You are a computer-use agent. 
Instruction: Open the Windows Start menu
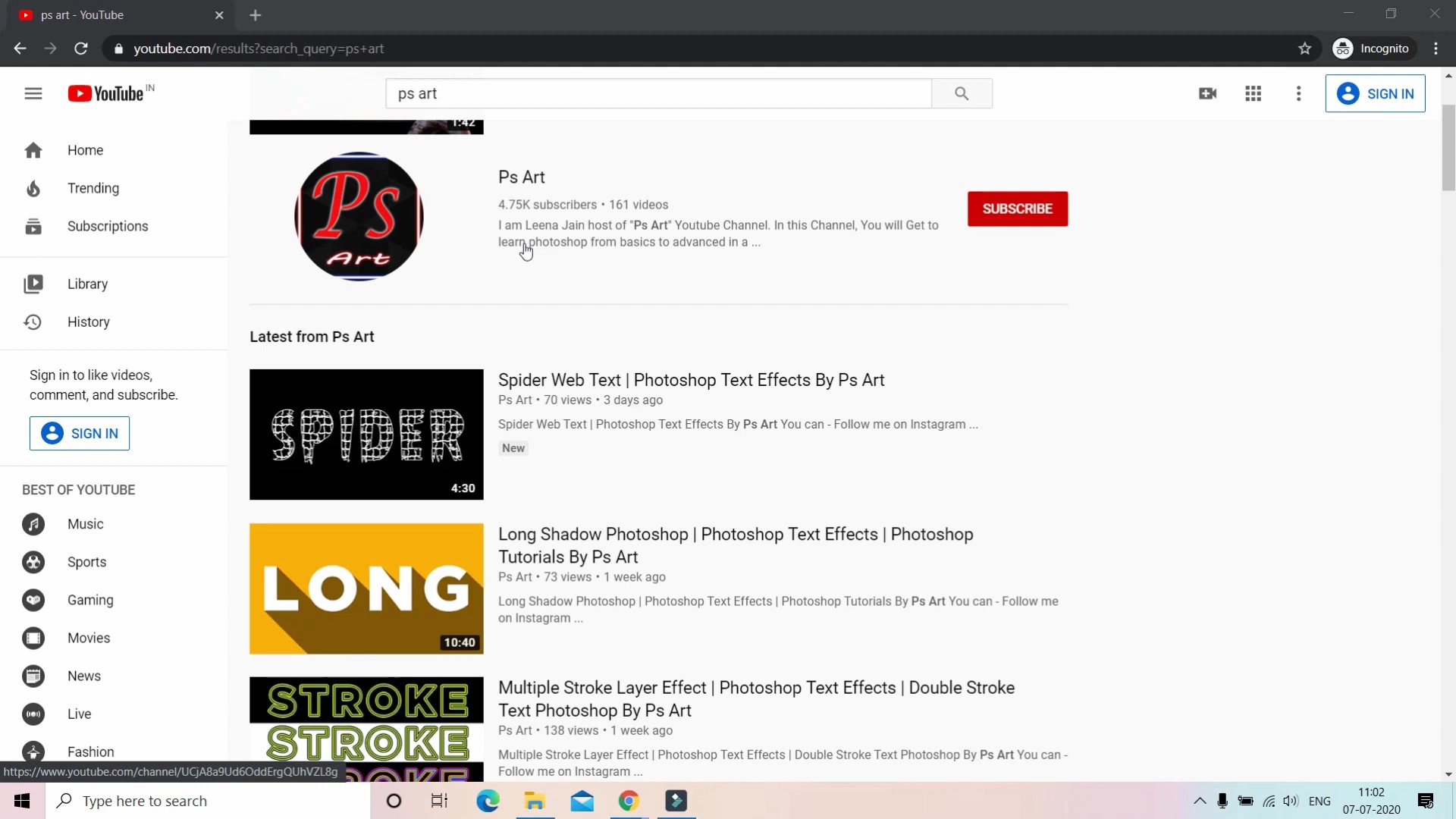(22, 801)
